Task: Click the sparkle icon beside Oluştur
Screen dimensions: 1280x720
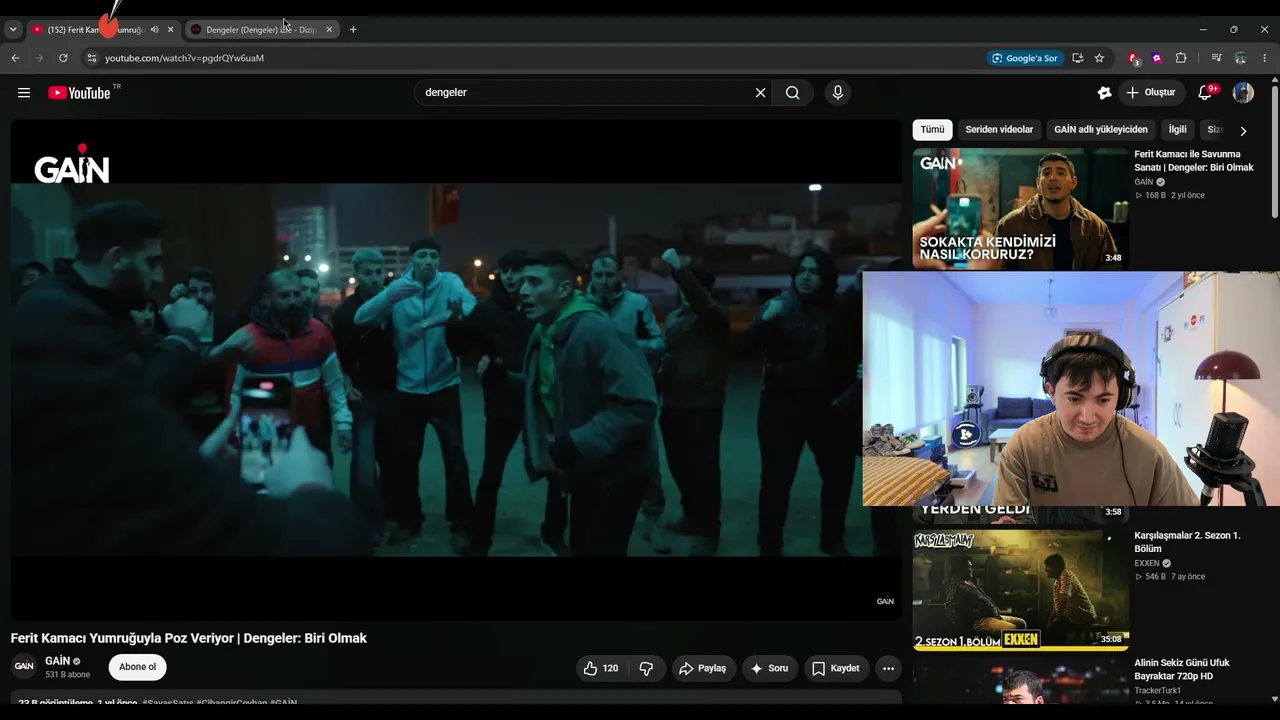Action: pyautogui.click(x=1104, y=93)
